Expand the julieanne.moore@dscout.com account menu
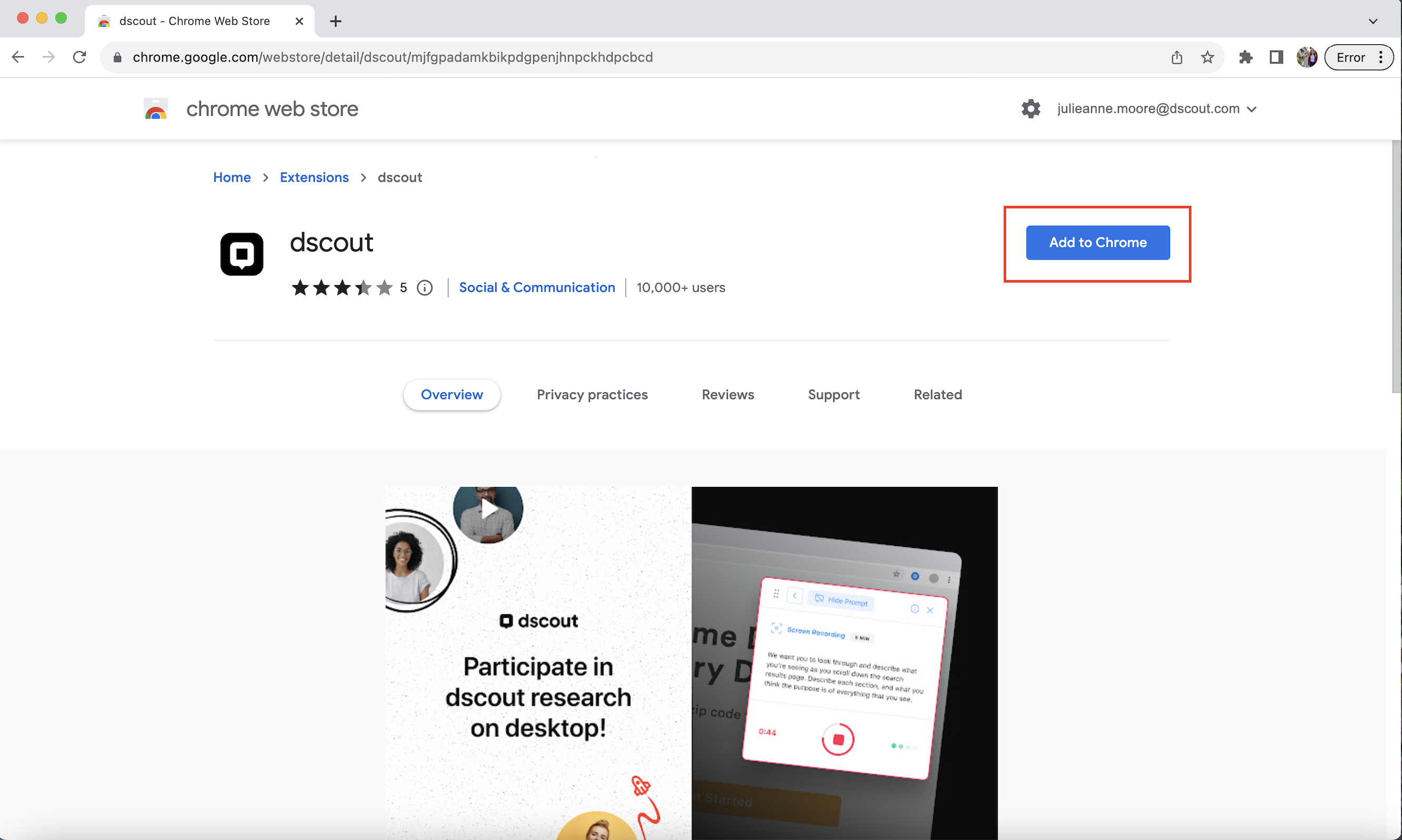 point(1156,108)
